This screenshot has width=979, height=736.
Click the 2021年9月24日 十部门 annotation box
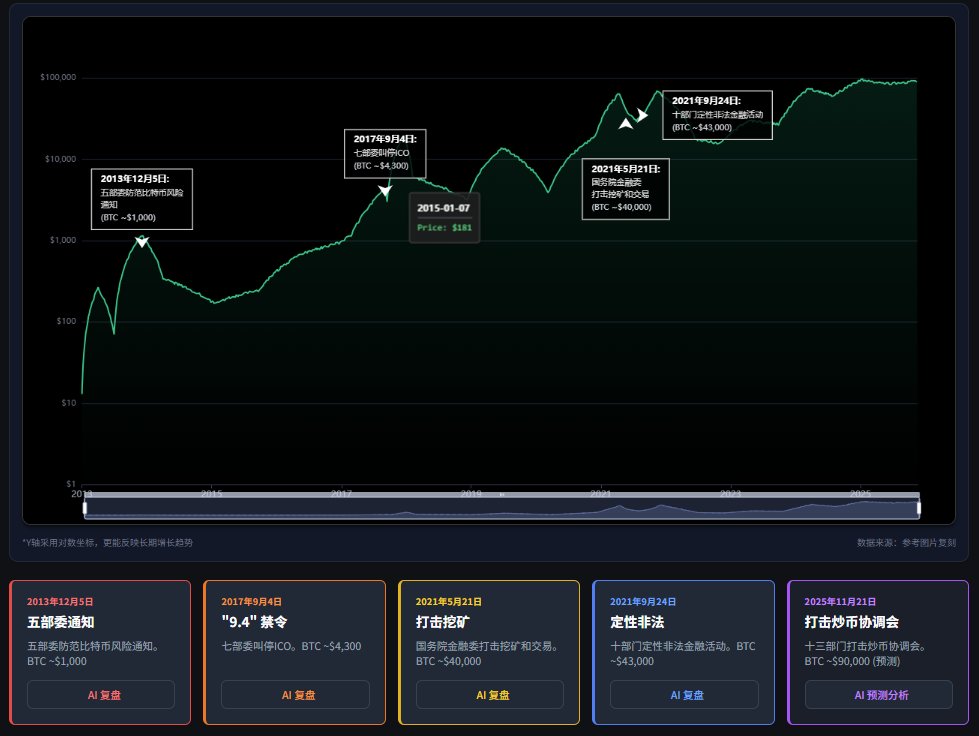[x=717, y=112]
